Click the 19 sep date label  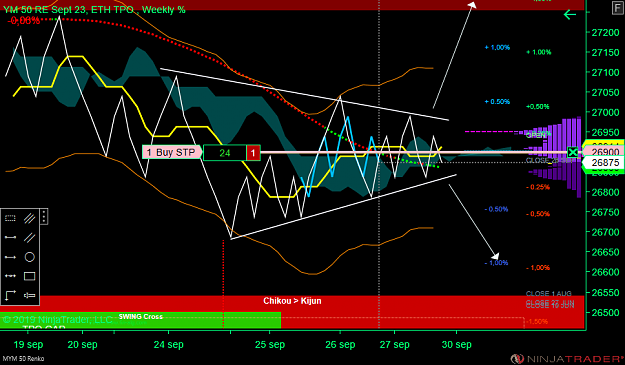28,344
